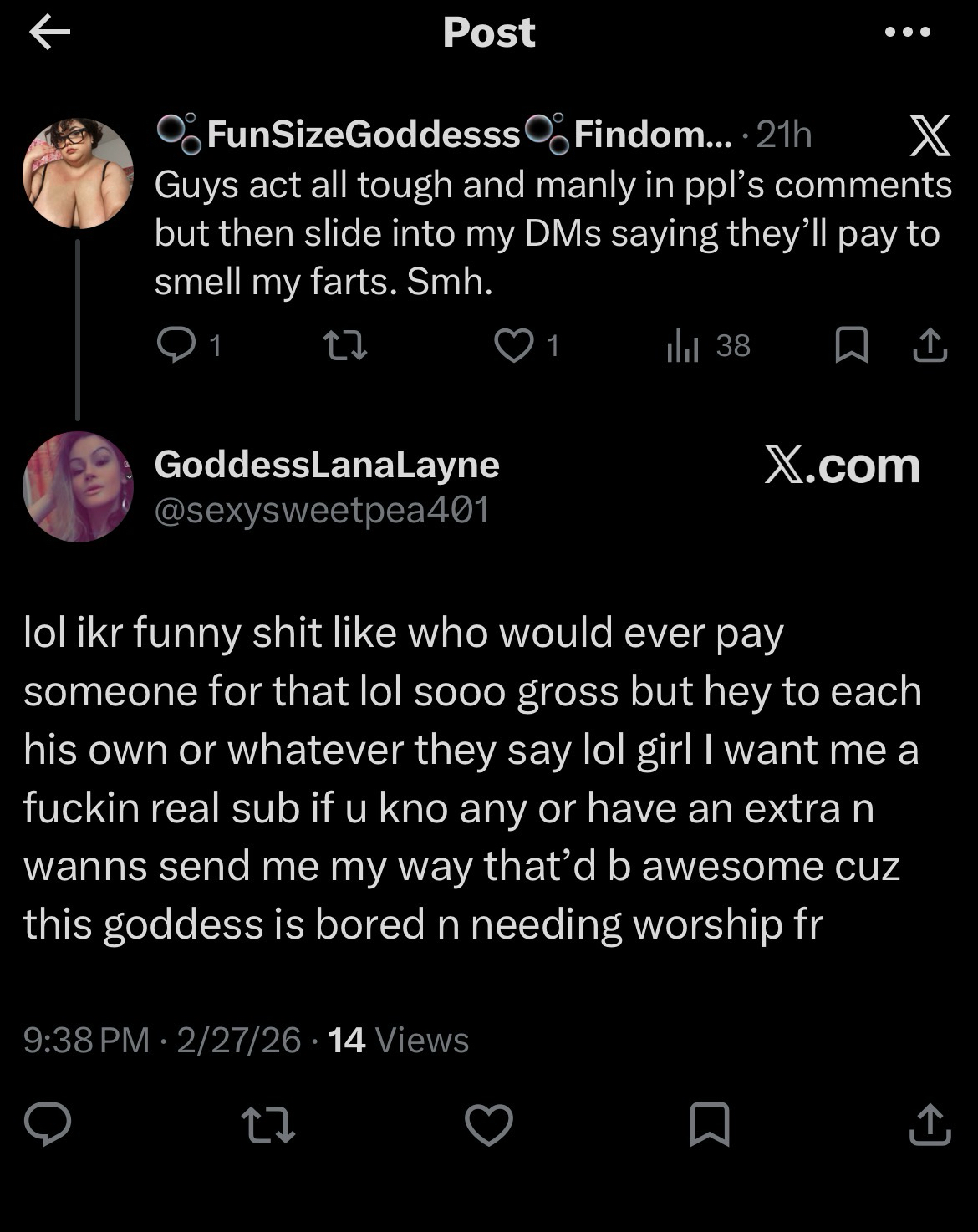Open the GoddessLanaLayne display name
The width and height of the screenshot is (978, 1232).
(327, 465)
